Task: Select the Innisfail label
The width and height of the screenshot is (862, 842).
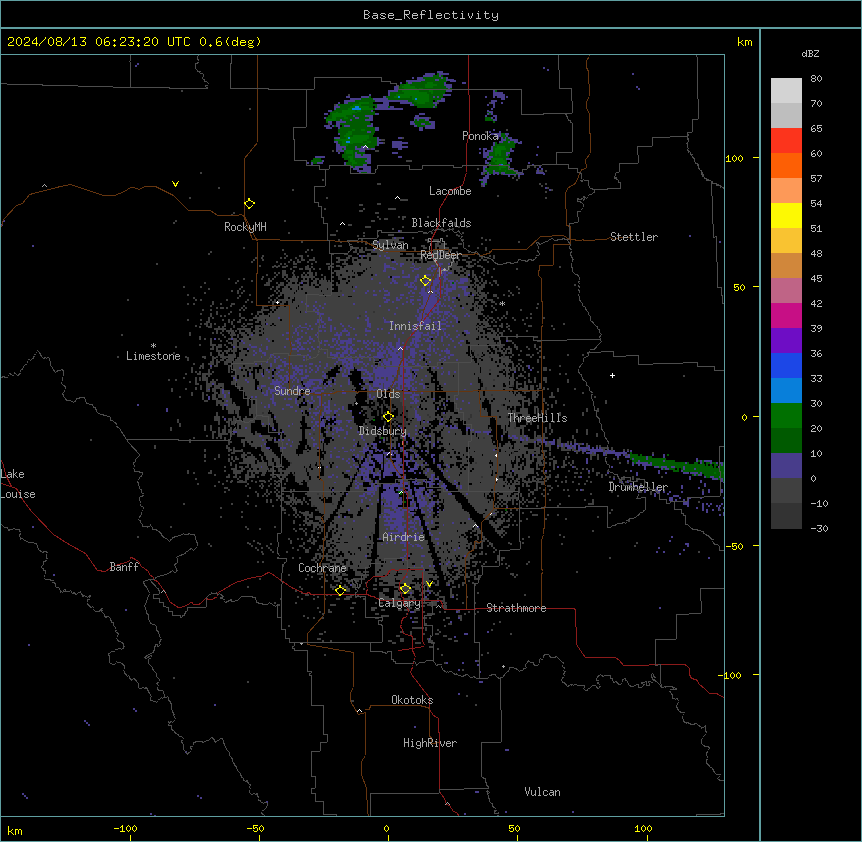Action: pyautogui.click(x=415, y=326)
